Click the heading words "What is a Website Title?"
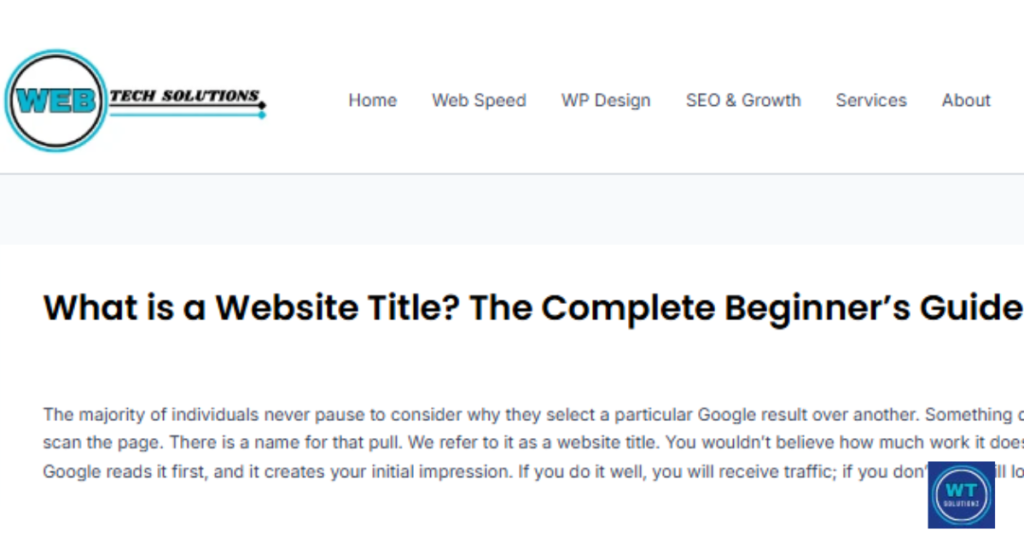The width and height of the screenshot is (1024, 555). [250, 308]
